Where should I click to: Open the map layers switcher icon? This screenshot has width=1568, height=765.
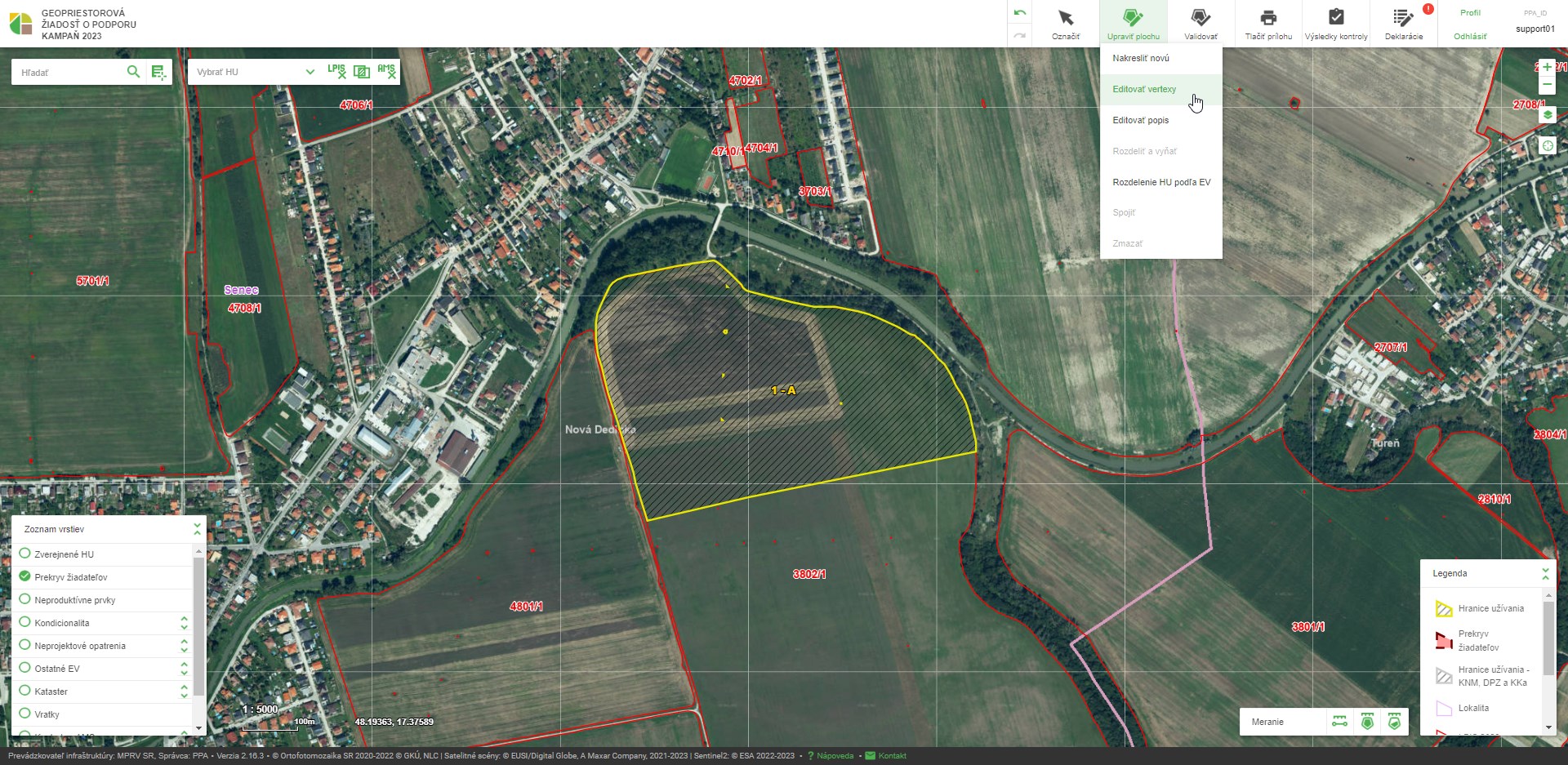[x=1547, y=115]
